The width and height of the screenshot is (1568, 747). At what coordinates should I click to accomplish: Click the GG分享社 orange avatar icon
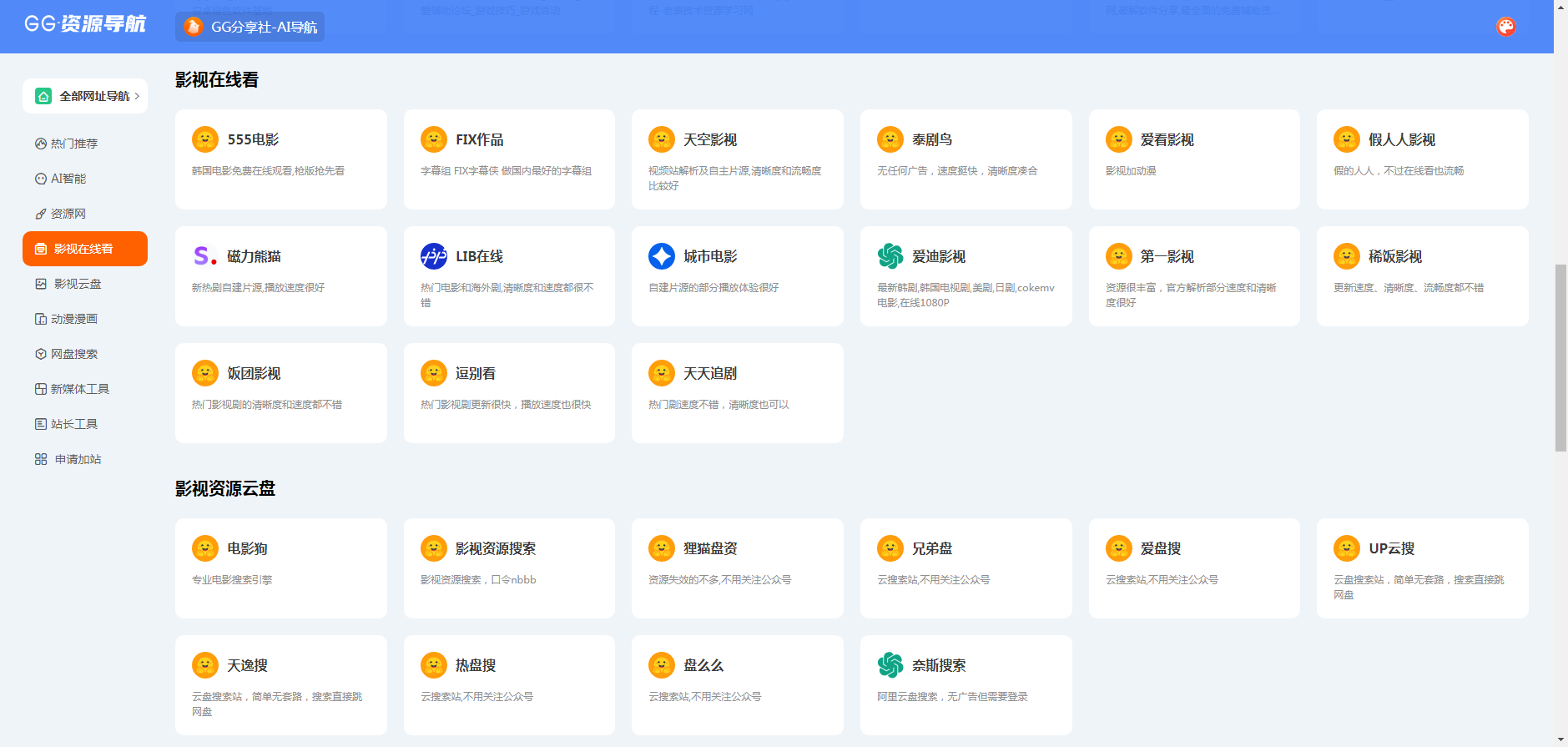(x=194, y=27)
